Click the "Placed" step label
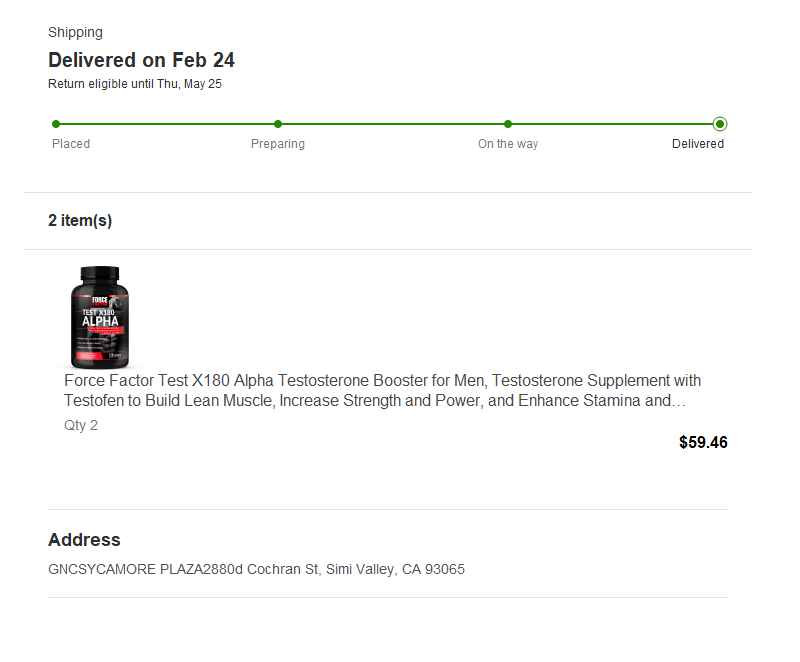This screenshot has height=662, width=800. coord(71,144)
